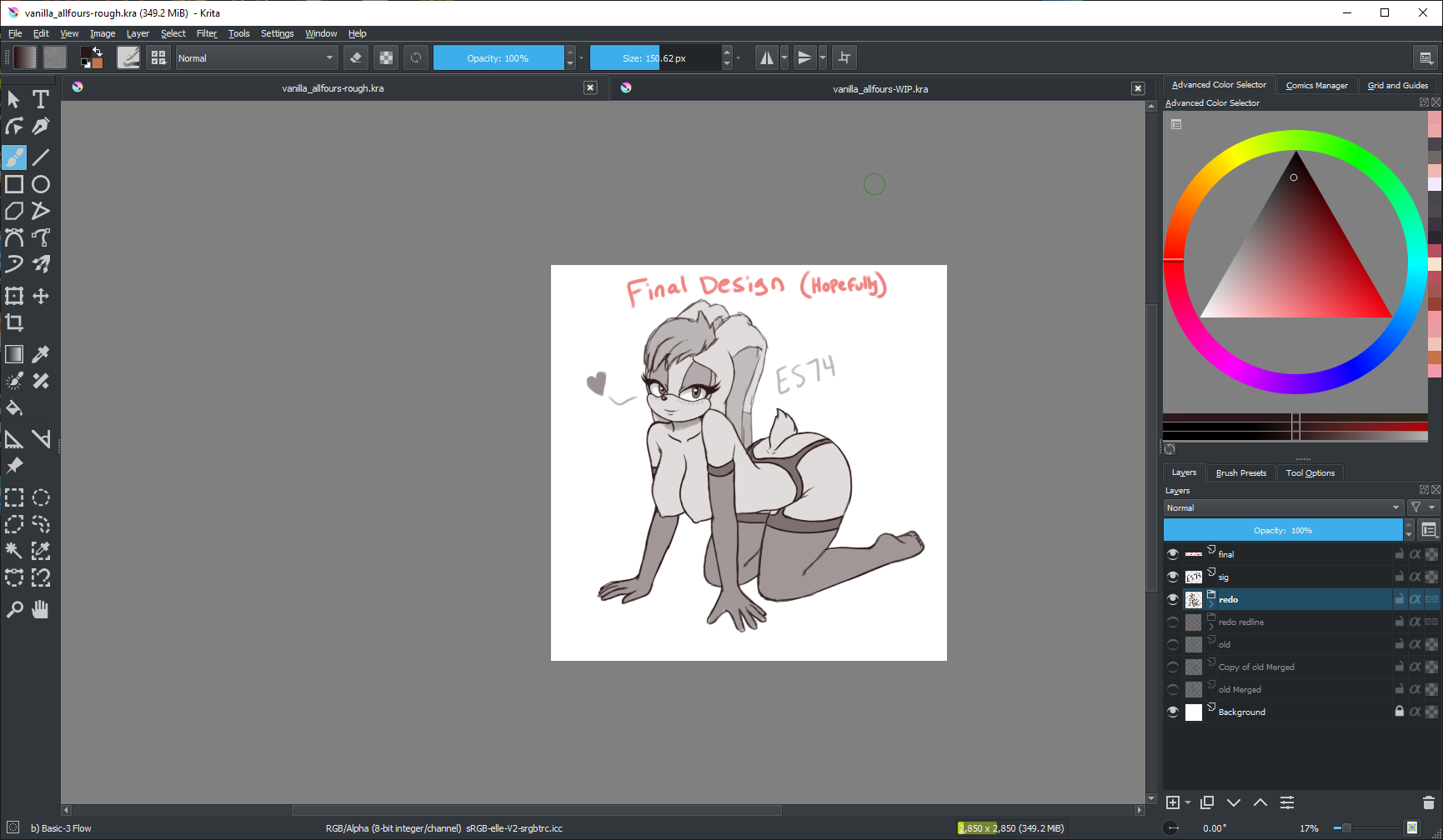Open the Layer menu
The height and width of the screenshot is (840, 1443).
point(138,33)
